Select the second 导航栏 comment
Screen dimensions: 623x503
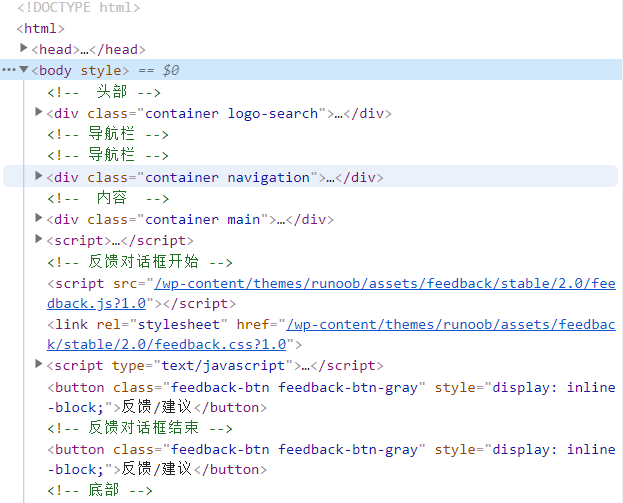108,155
